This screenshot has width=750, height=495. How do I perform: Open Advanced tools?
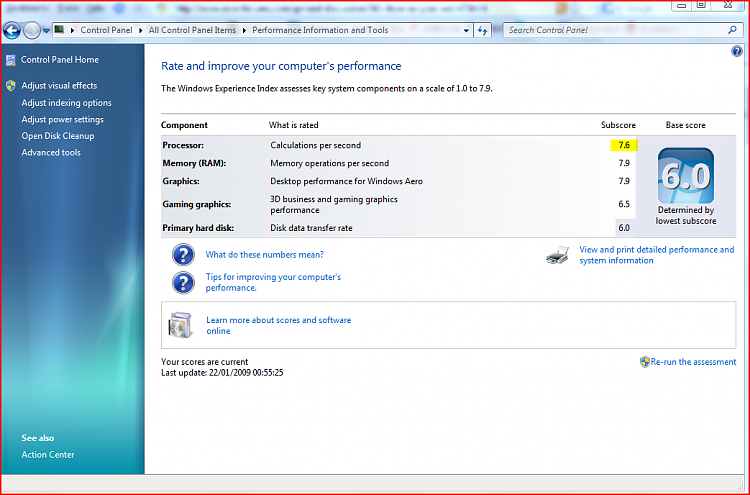pyautogui.click(x=51, y=153)
